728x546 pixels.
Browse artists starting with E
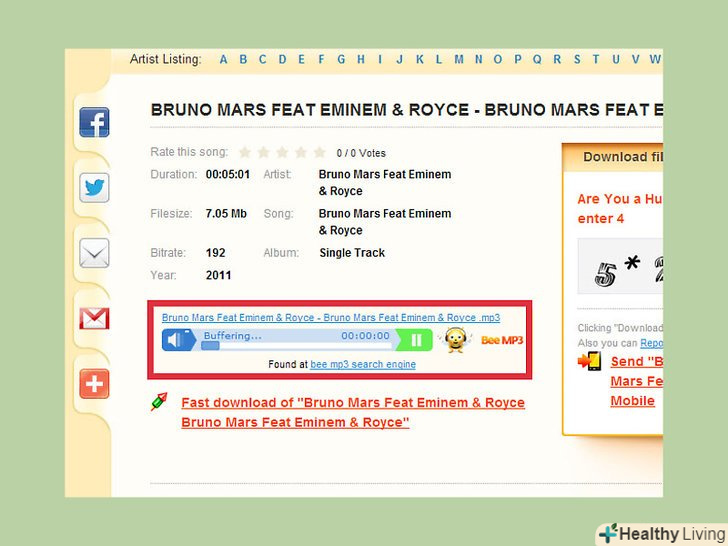[302, 59]
